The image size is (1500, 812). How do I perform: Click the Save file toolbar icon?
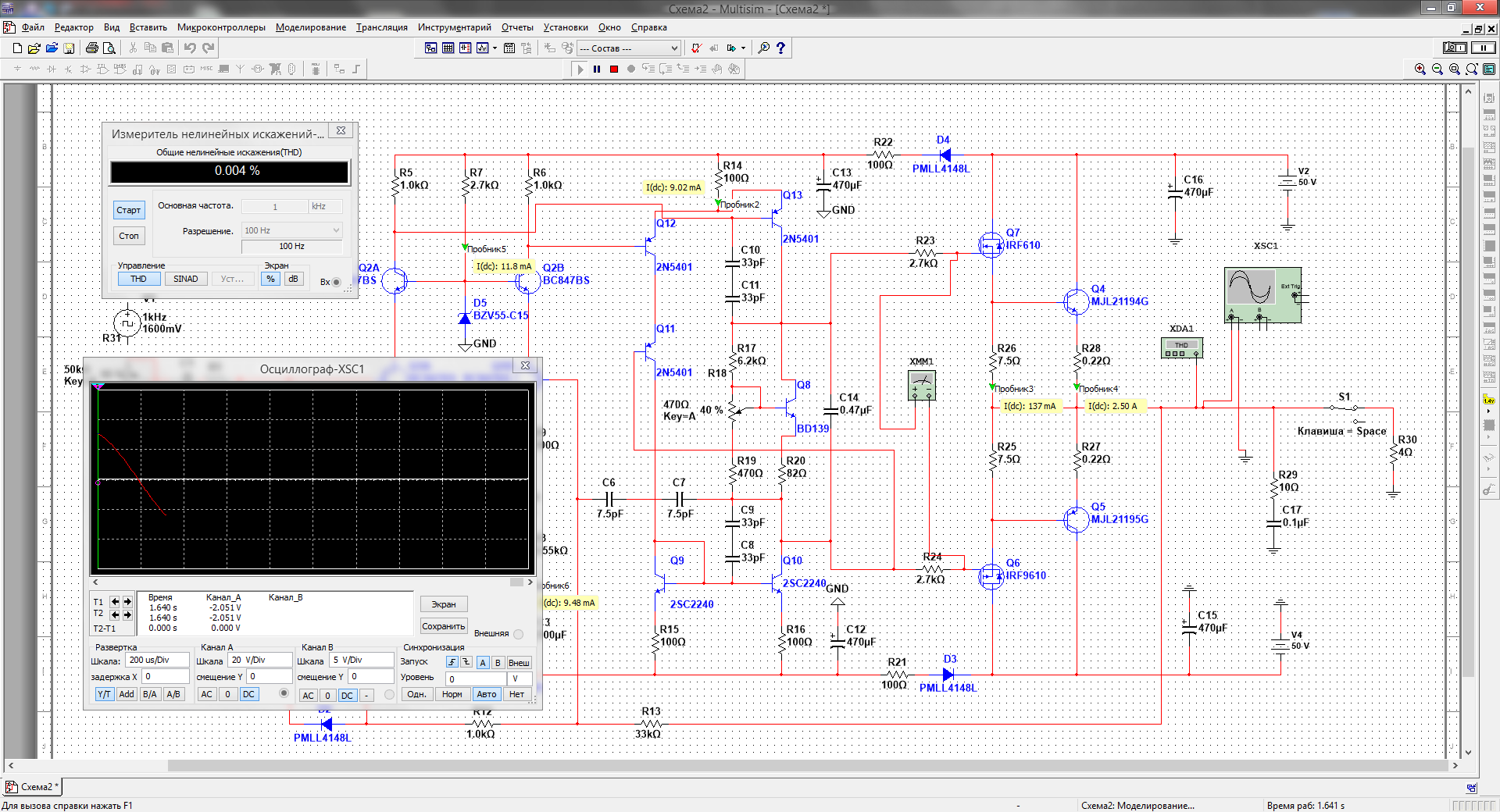pyautogui.click(x=69, y=48)
